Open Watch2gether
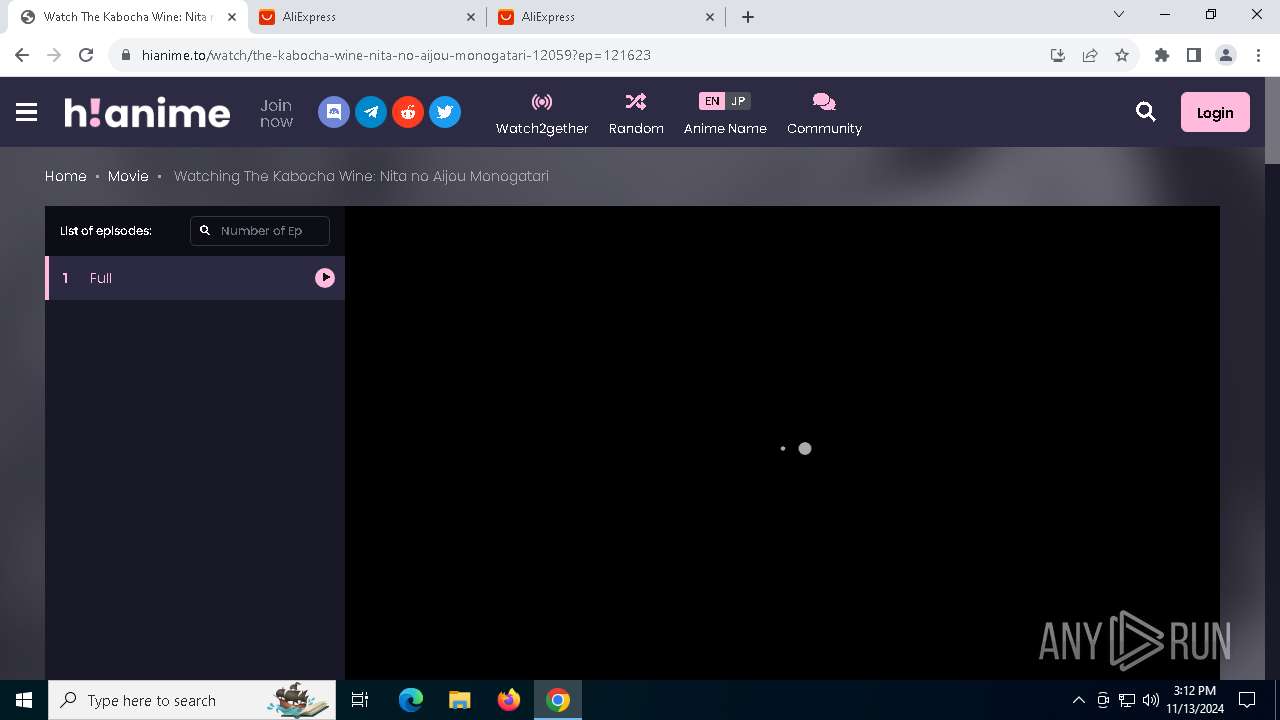The width and height of the screenshot is (1280, 720). 542,113
